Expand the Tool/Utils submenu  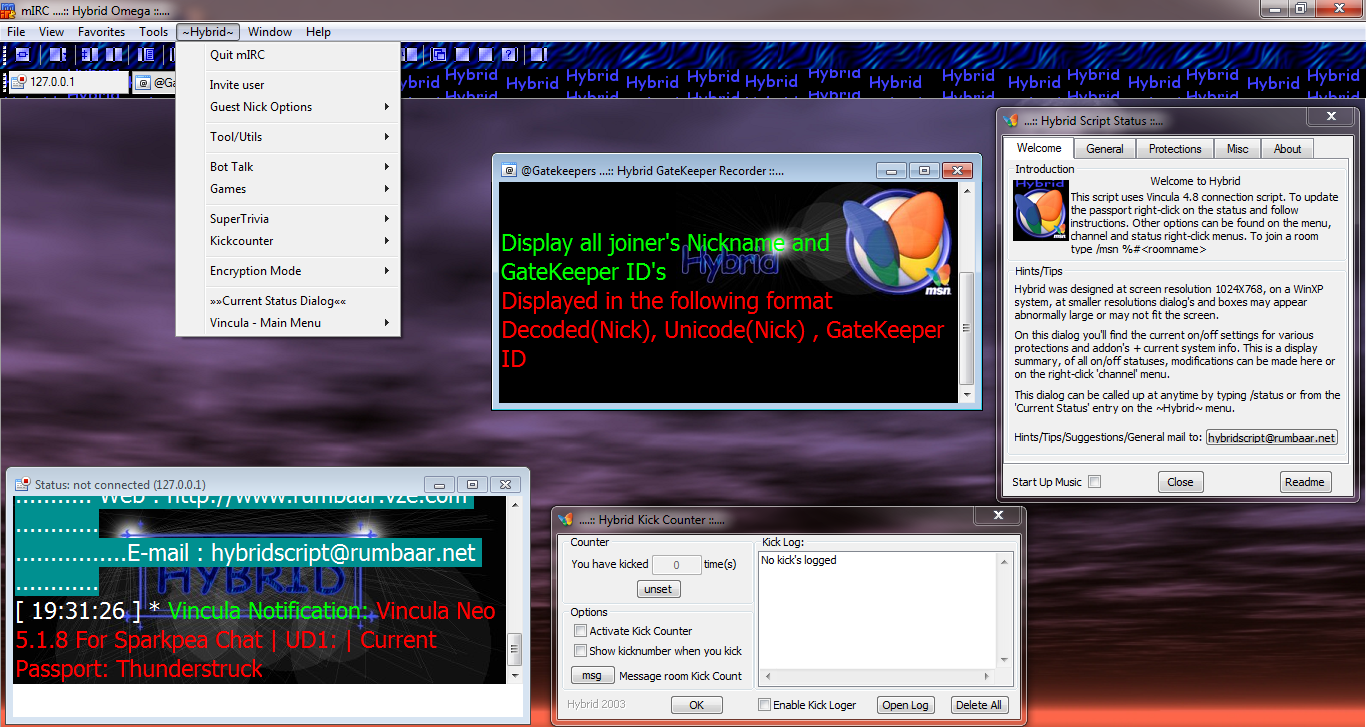pos(288,137)
